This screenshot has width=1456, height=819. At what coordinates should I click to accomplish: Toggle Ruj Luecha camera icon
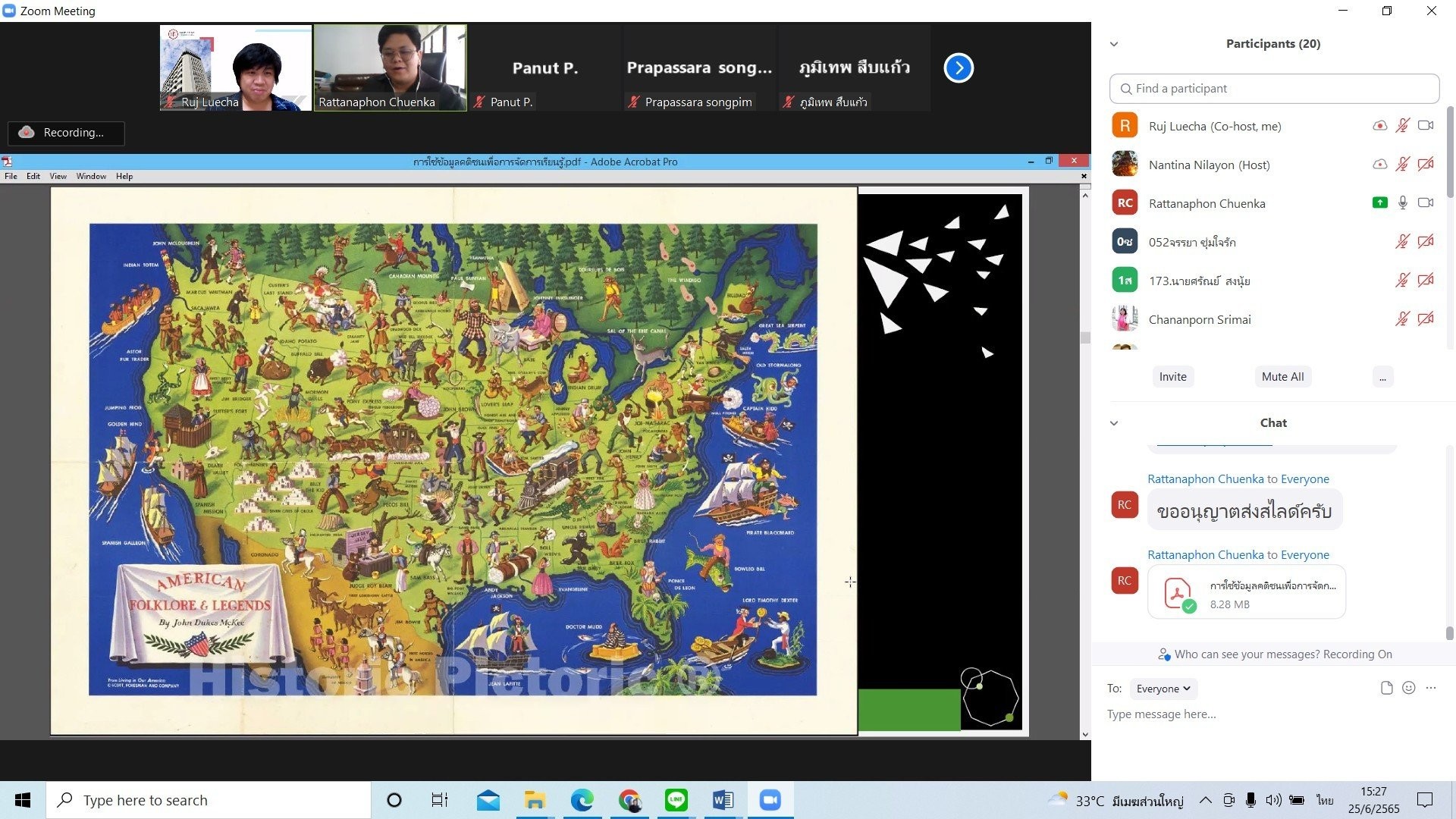(x=1426, y=126)
